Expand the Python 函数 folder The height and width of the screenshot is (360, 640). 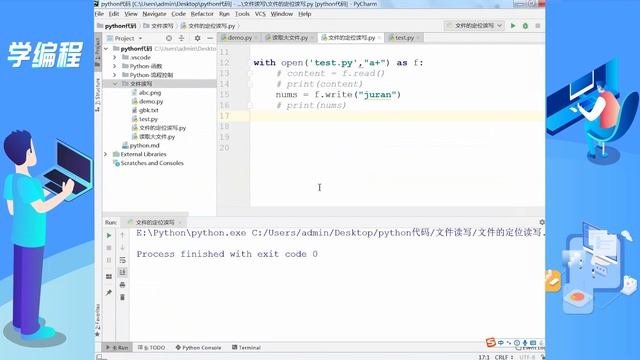click(115, 66)
